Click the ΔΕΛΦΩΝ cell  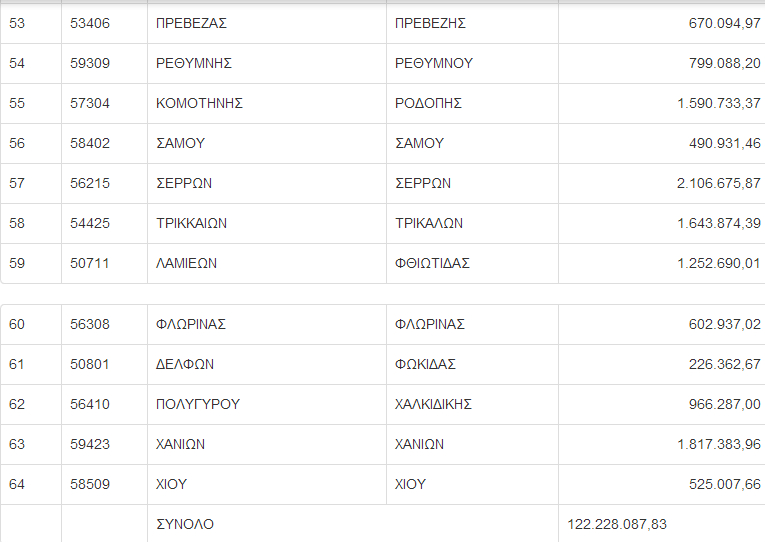pyautogui.click(x=185, y=364)
